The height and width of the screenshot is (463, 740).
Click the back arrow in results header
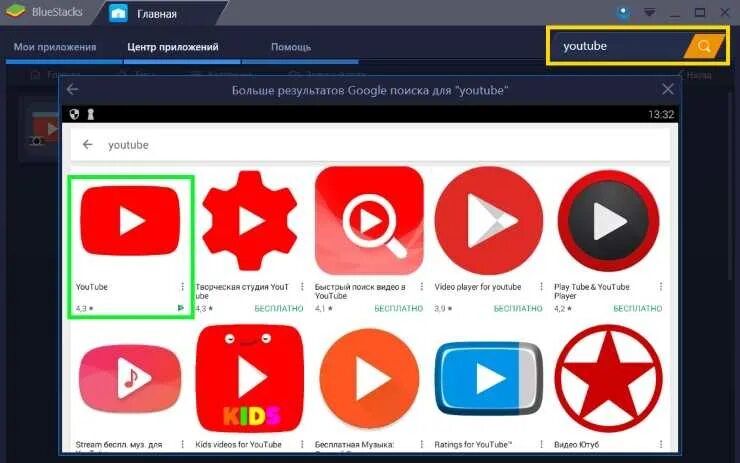click(x=72, y=89)
